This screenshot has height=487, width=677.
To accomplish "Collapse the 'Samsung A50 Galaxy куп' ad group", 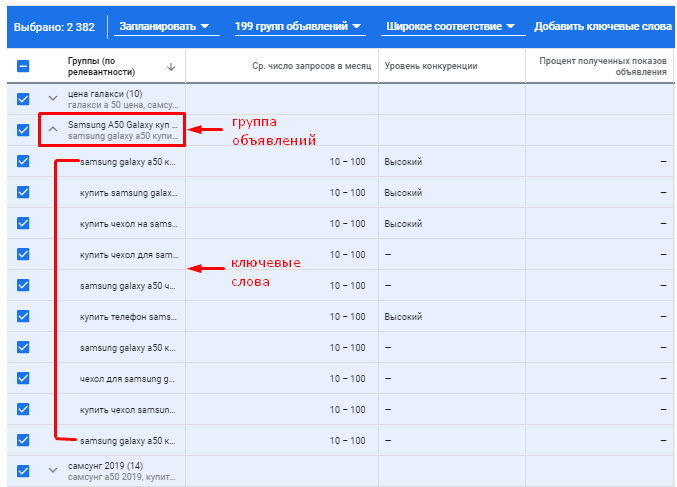I will pos(53,130).
